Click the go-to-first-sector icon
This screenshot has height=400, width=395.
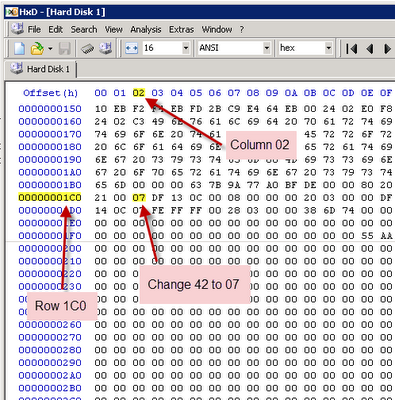352,49
